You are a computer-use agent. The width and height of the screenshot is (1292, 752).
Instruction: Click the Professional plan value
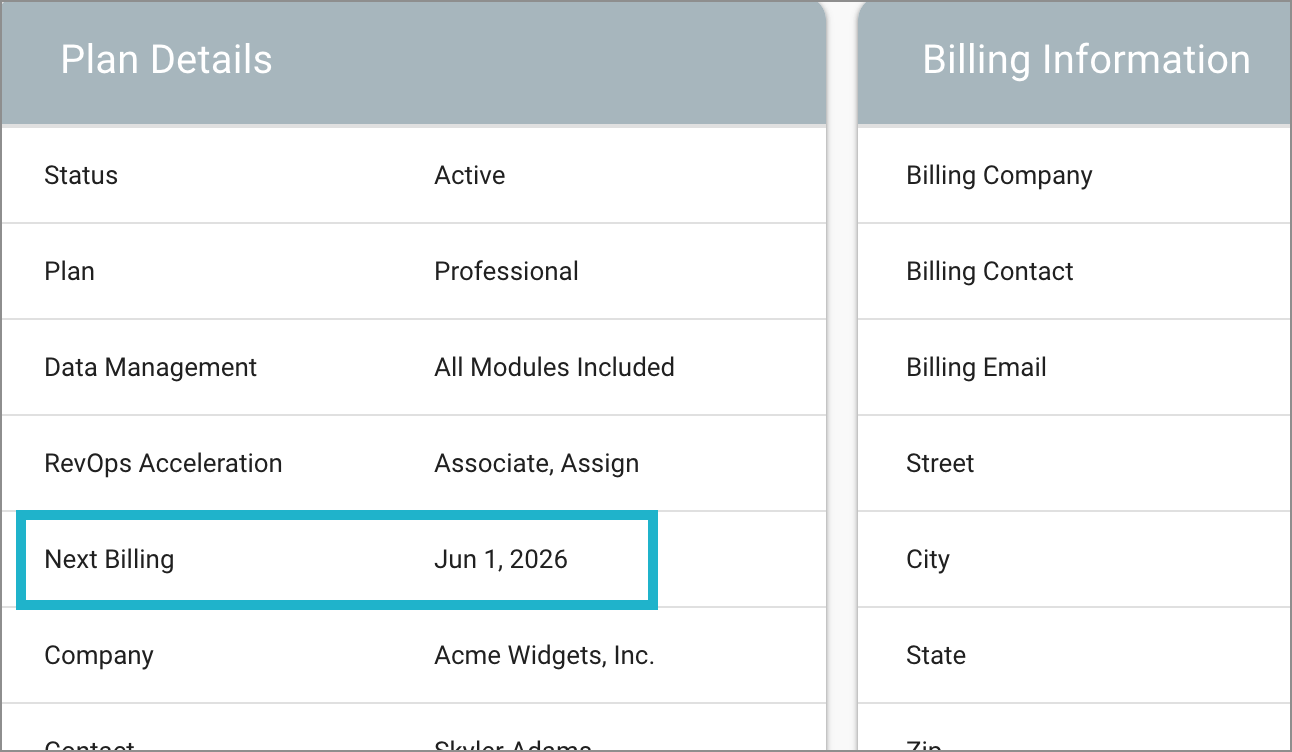click(506, 271)
